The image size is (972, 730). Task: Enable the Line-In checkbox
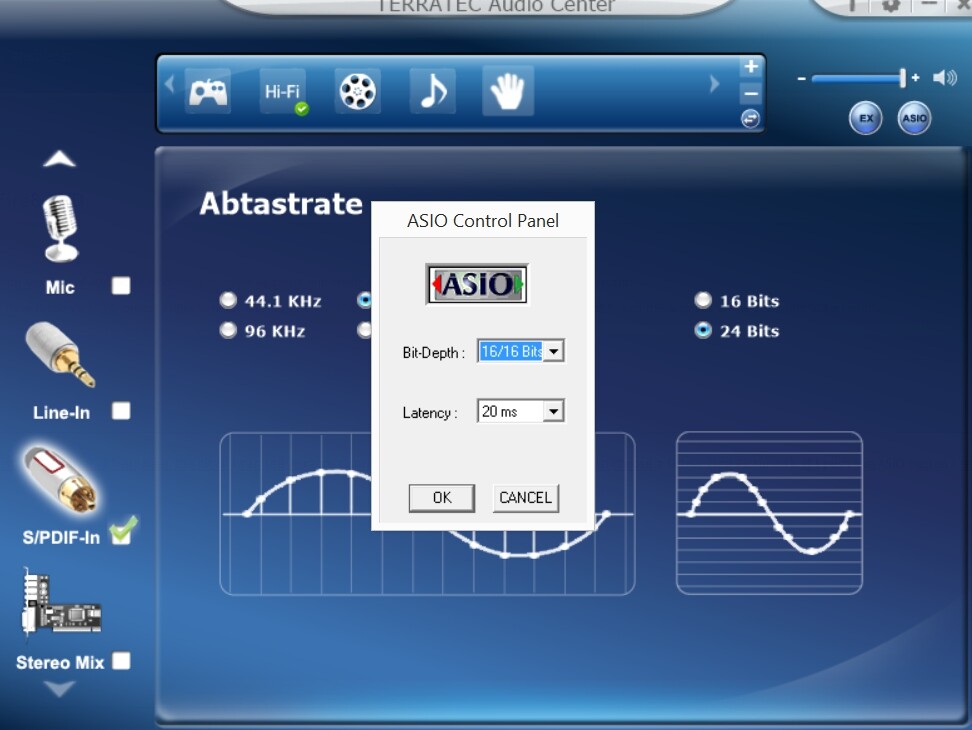point(121,411)
